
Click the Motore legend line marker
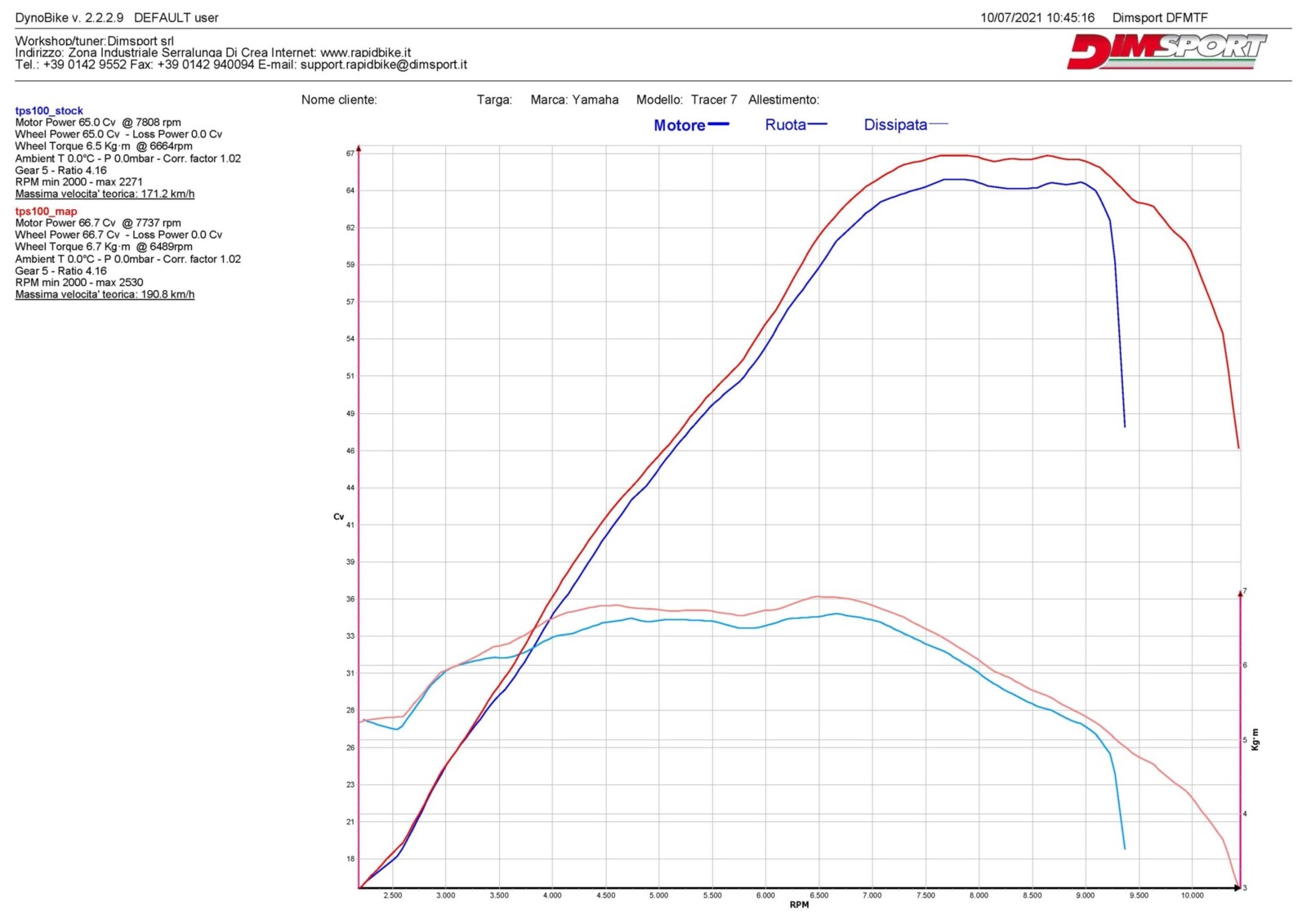[718, 124]
